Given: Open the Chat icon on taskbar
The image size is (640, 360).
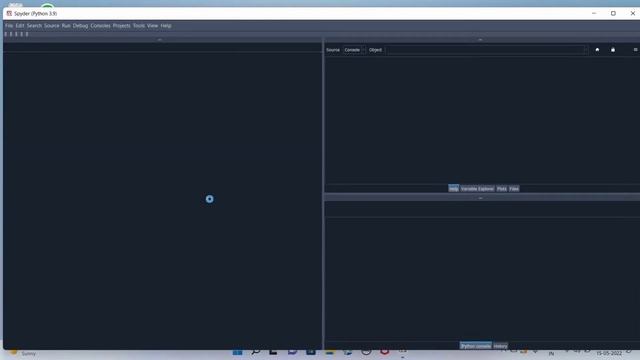Looking at the screenshot, I should 292,352.
